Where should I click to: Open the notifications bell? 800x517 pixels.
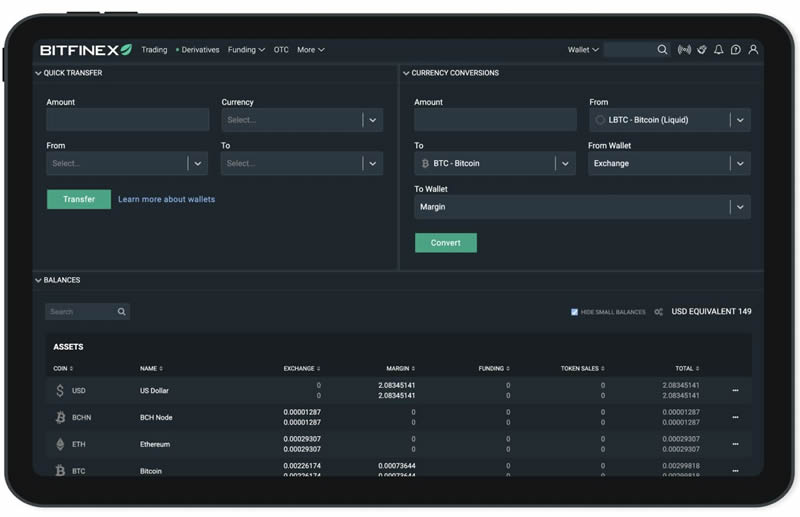pos(718,50)
